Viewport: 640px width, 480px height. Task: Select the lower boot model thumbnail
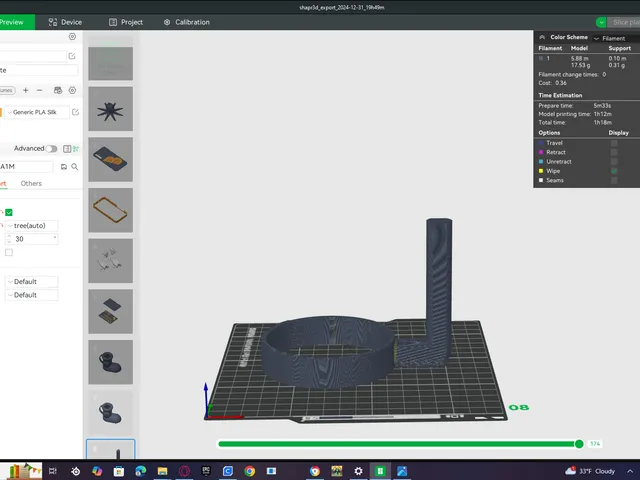tap(111, 413)
